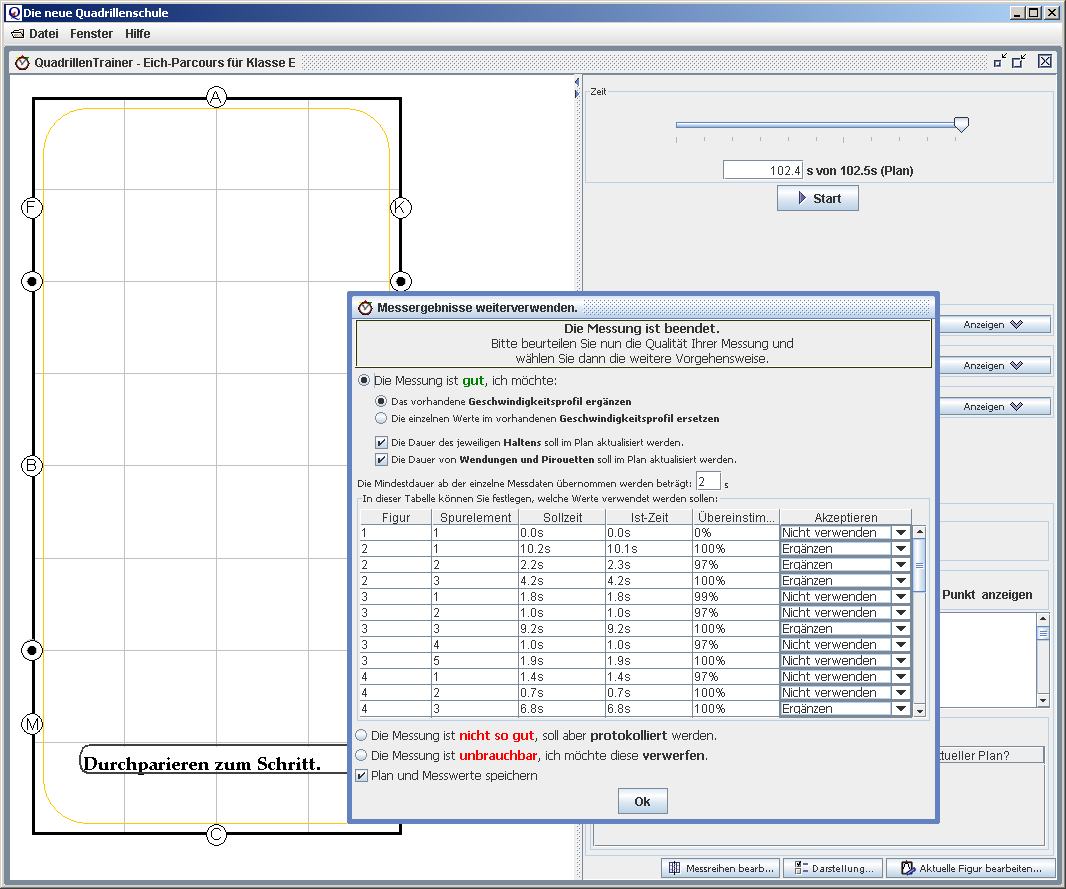Click the Start button

click(818, 198)
